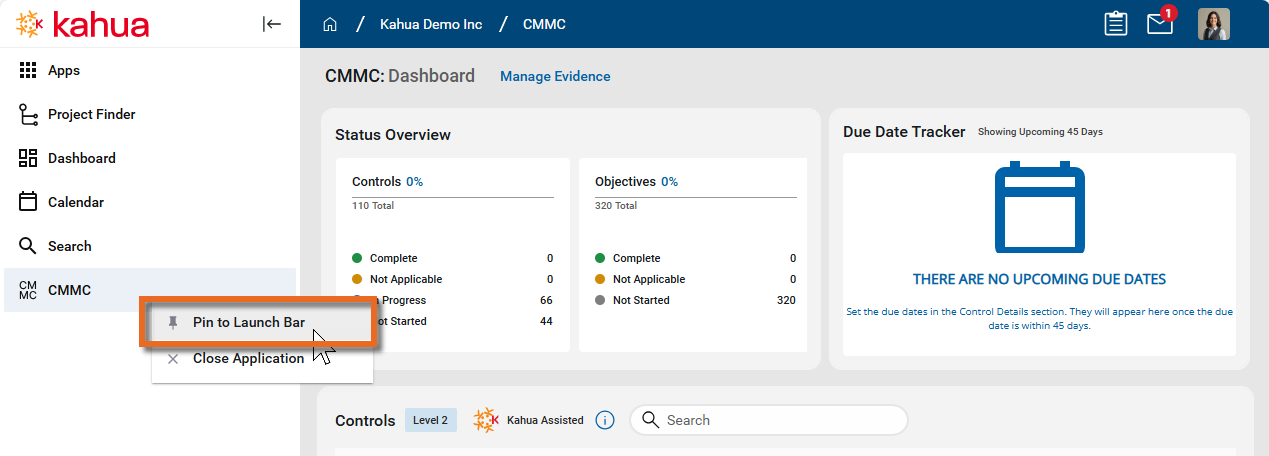Click Kahua Demo Inc breadcrumb
The image size is (1269, 456).
[431, 24]
